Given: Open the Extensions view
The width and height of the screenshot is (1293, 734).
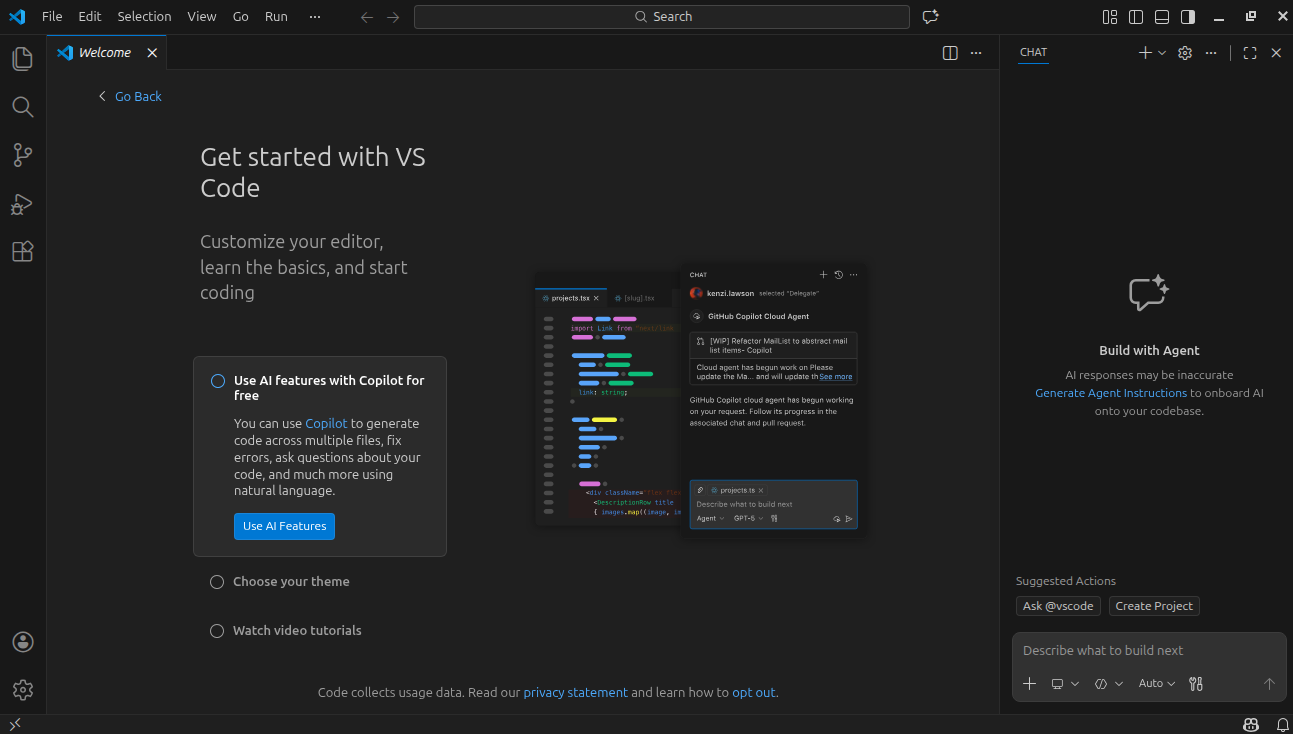Looking at the screenshot, I should 22,252.
